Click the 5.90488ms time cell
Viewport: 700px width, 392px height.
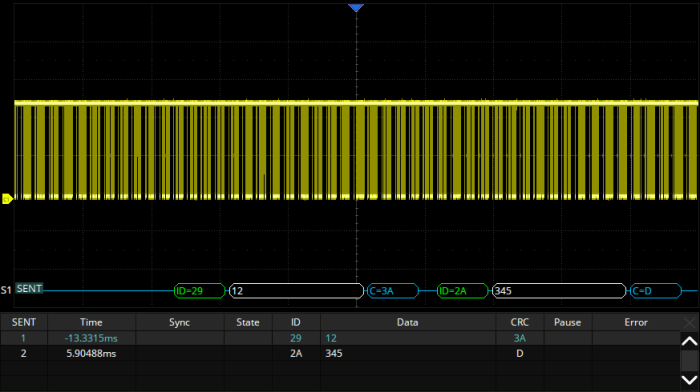click(x=91, y=353)
